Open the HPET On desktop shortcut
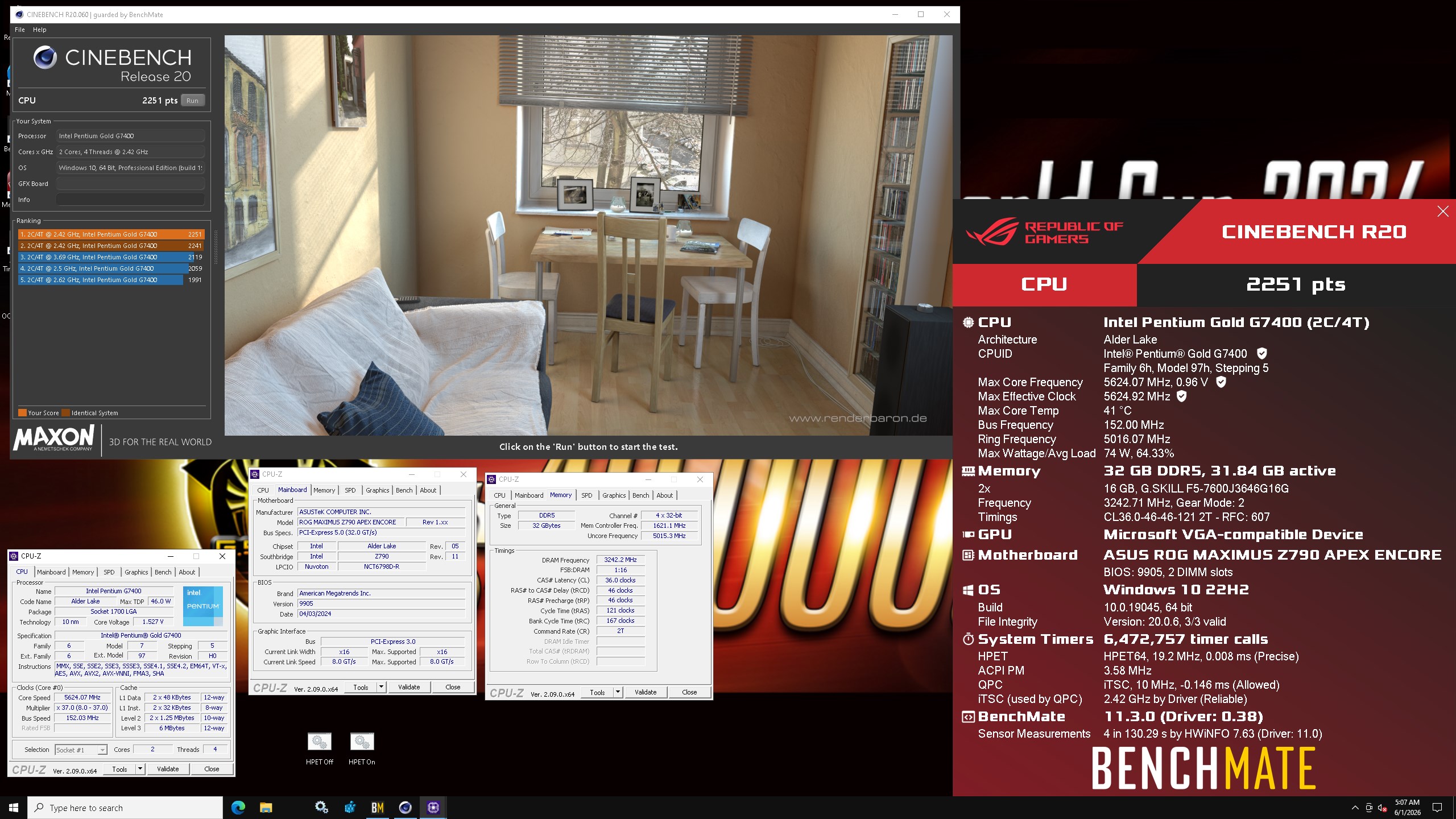The height and width of the screenshot is (819, 1456). pos(362,749)
